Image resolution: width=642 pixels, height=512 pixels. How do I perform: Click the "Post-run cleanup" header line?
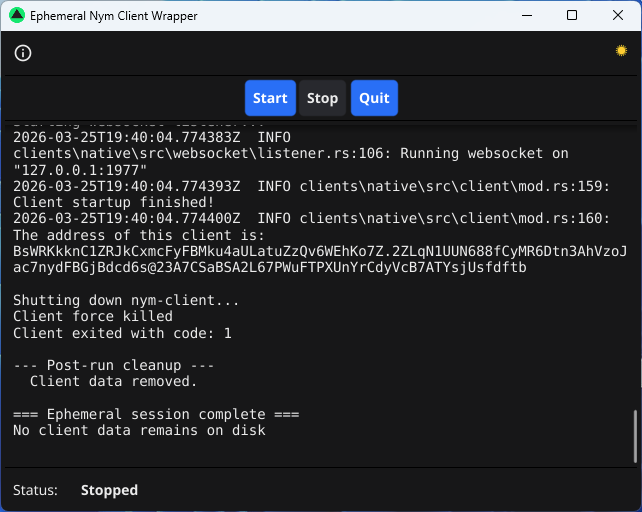pyautogui.click(x=113, y=365)
